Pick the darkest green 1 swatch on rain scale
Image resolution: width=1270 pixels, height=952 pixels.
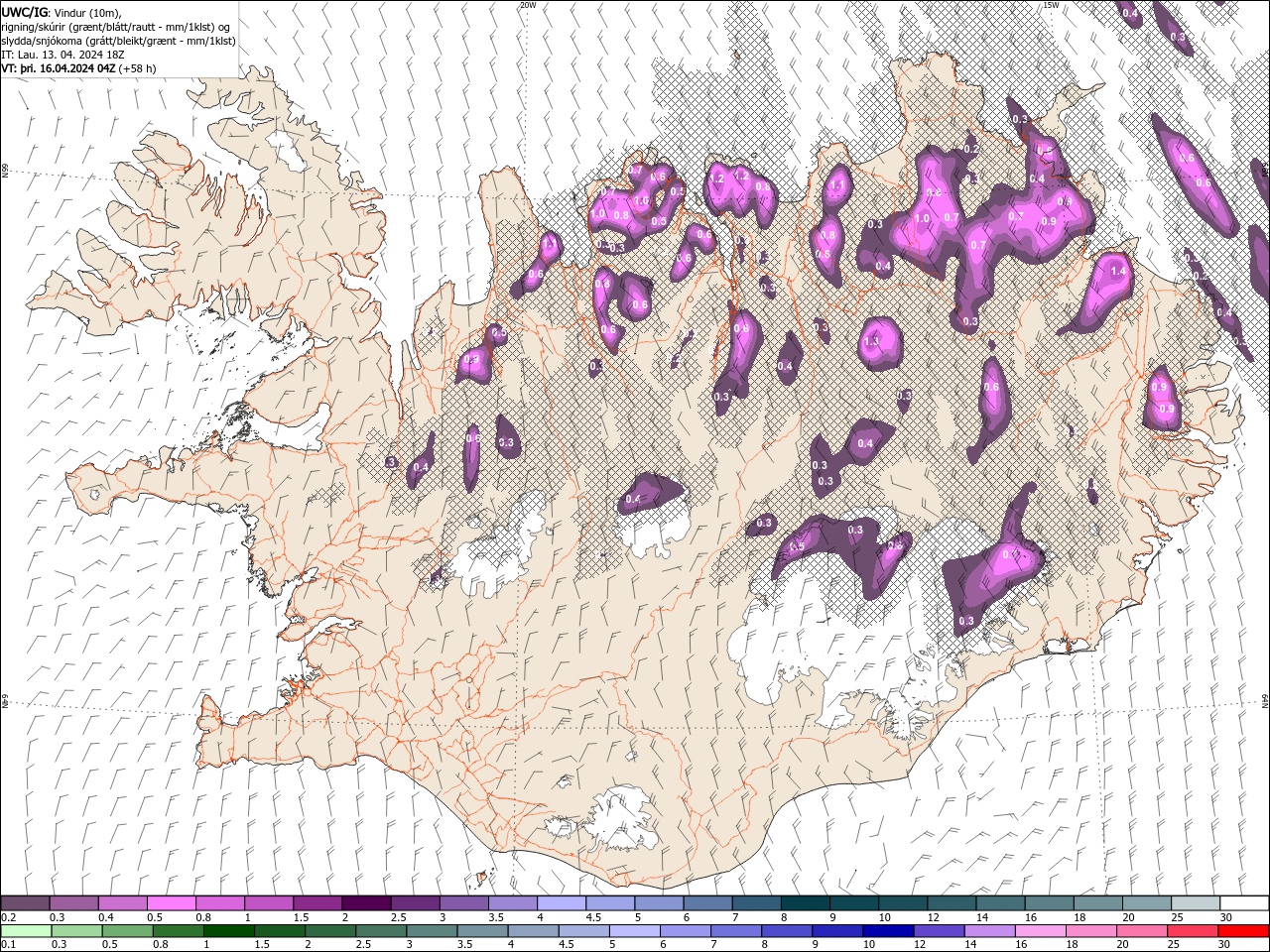229,931
